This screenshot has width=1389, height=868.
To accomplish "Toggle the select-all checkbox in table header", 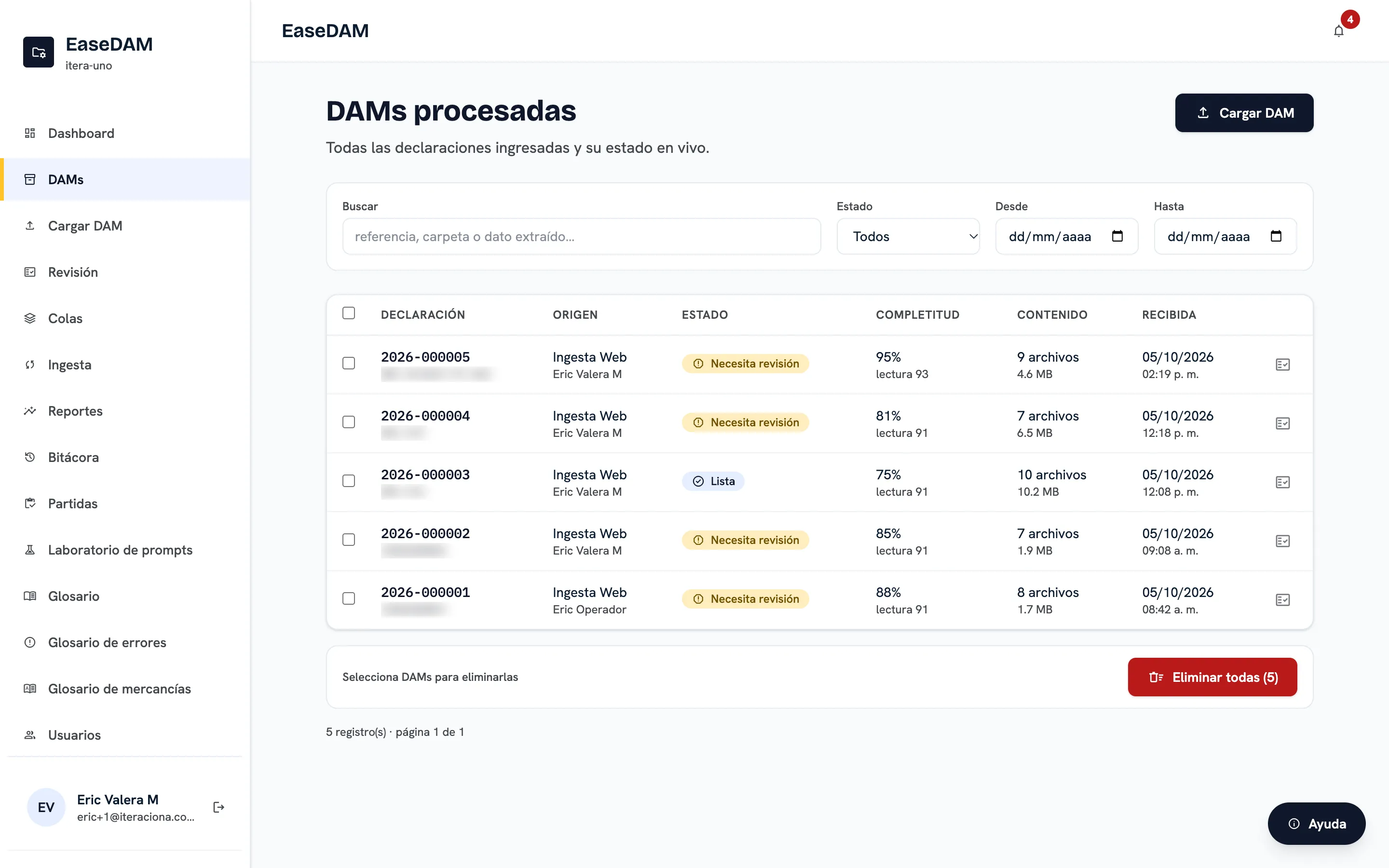I will 348,313.
